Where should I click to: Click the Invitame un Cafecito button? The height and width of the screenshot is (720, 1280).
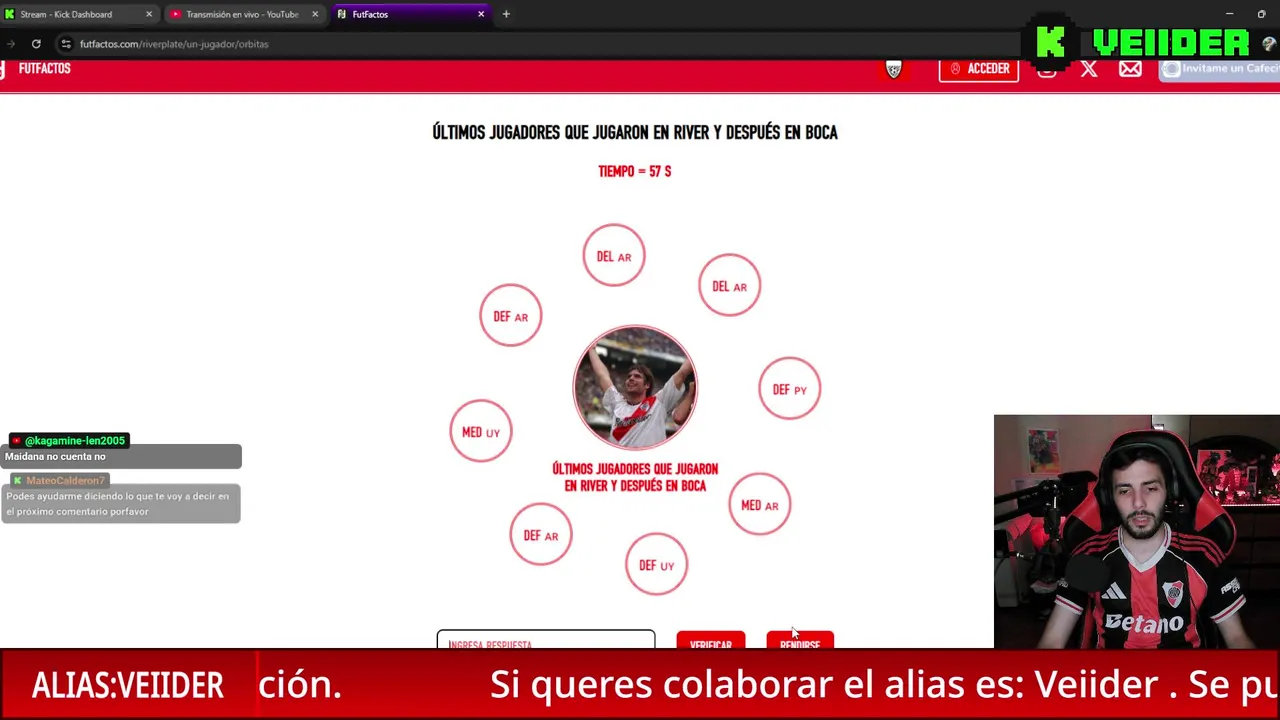1219,69
